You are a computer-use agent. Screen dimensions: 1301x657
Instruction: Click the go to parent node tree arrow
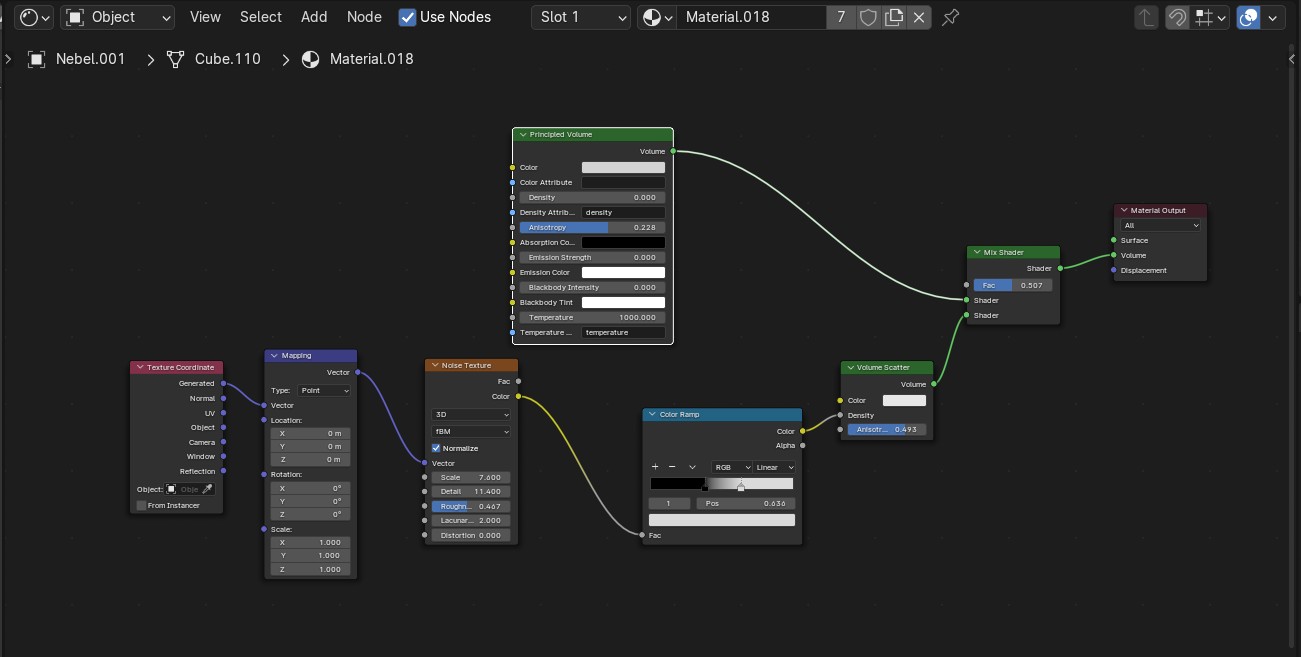(x=1148, y=17)
